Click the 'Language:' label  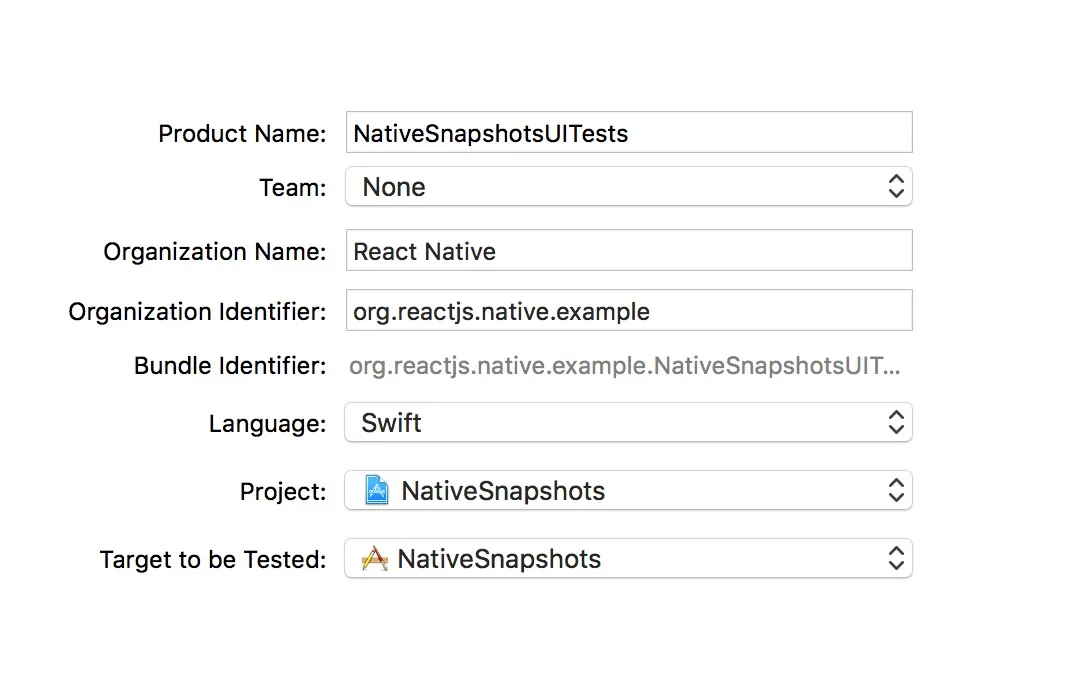[x=267, y=424]
